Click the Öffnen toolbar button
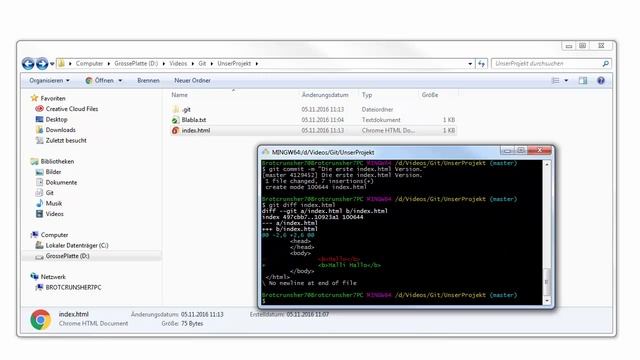This screenshot has height=360, width=640. tap(99, 80)
